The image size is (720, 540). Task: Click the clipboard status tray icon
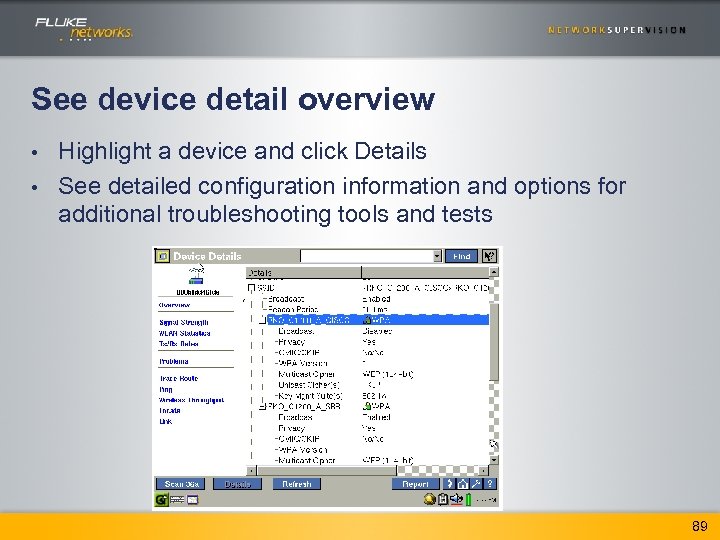coord(442,499)
